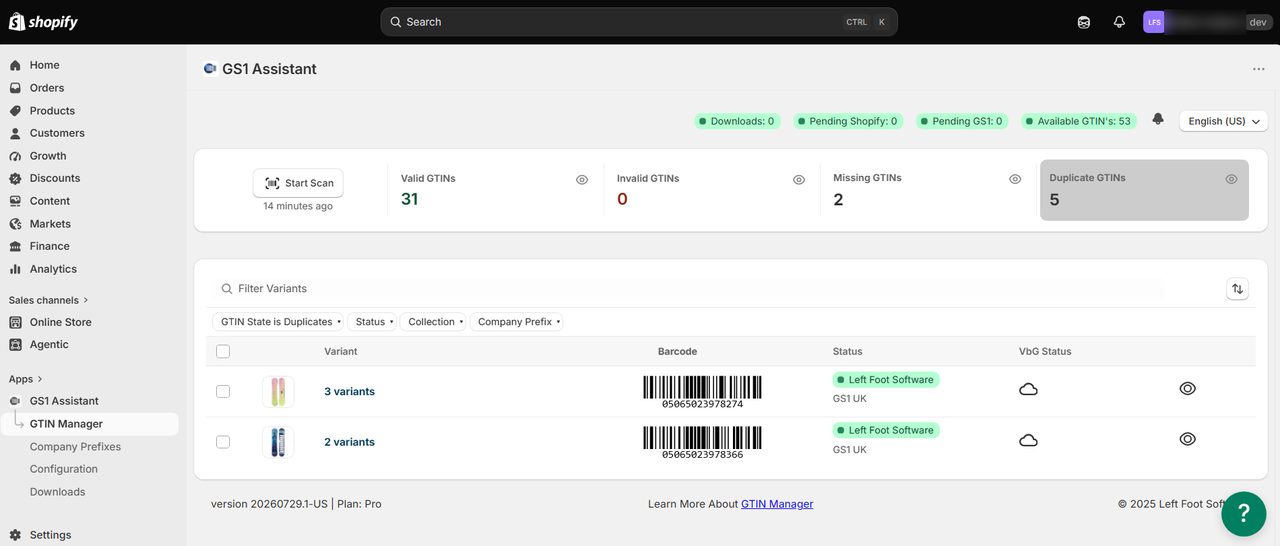Image resolution: width=1280 pixels, height=546 pixels.
Task: Click the Downloads: 0 badge
Action: pyautogui.click(x=736, y=121)
